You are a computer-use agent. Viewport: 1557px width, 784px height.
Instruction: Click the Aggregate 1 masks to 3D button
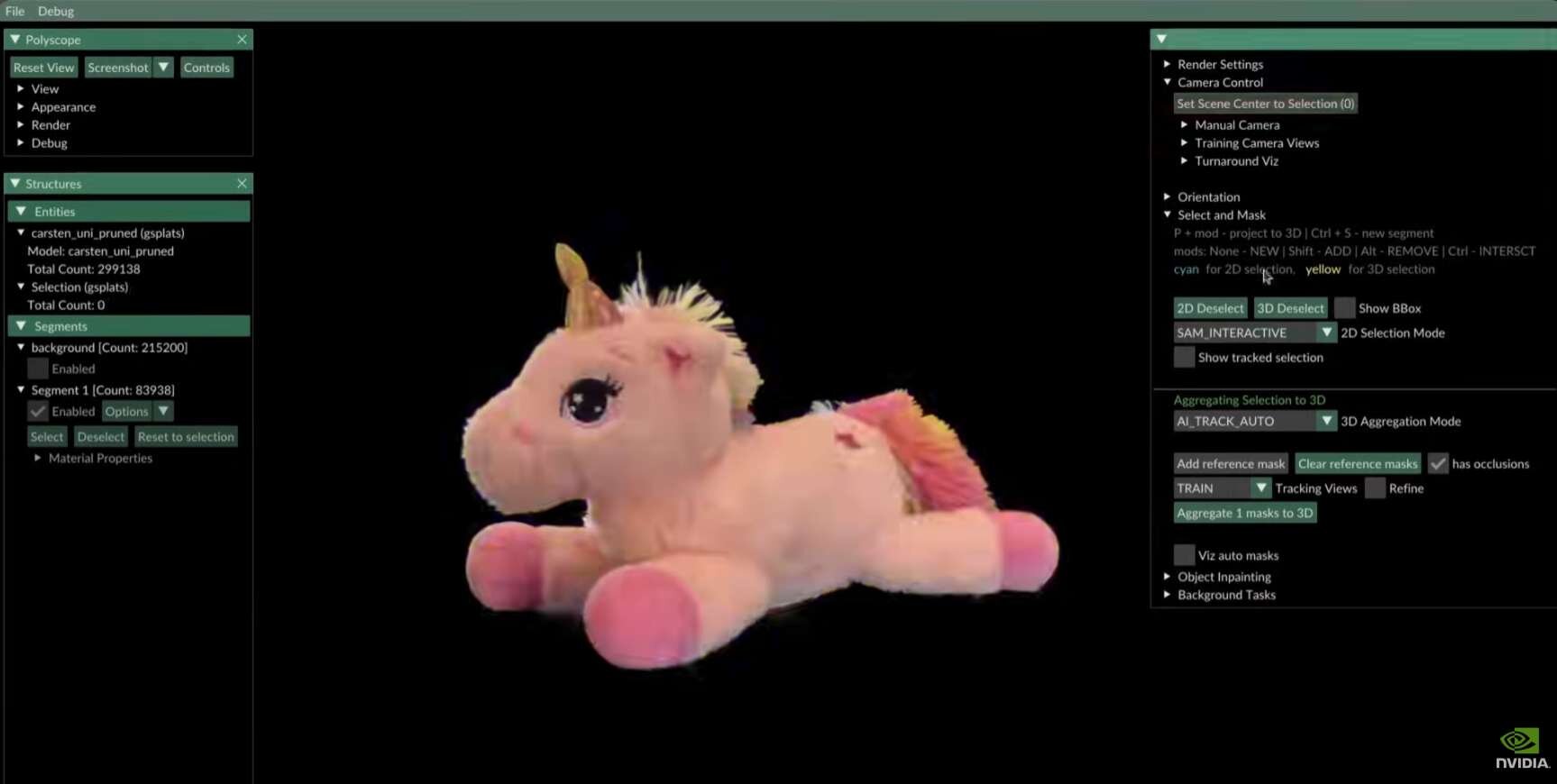click(1244, 514)
